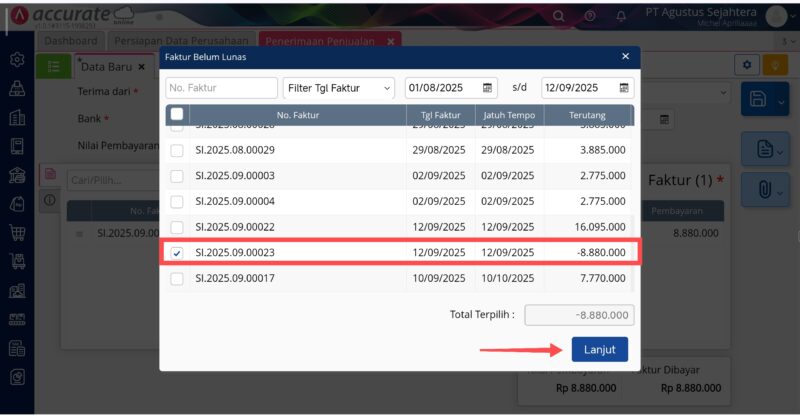Click the shopping cart sidebar icon
Screen dimensions: 800x416
coord(16,234)
